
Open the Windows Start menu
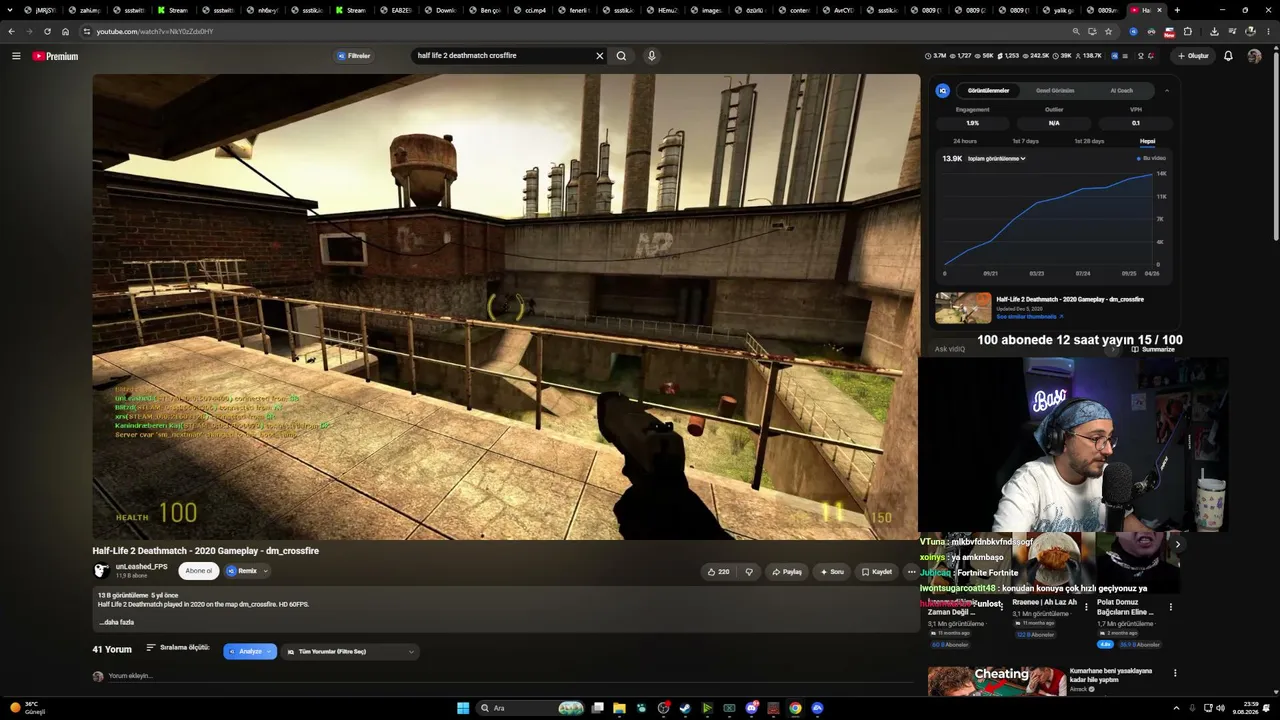pyautogui.click(x=463, y=708)
